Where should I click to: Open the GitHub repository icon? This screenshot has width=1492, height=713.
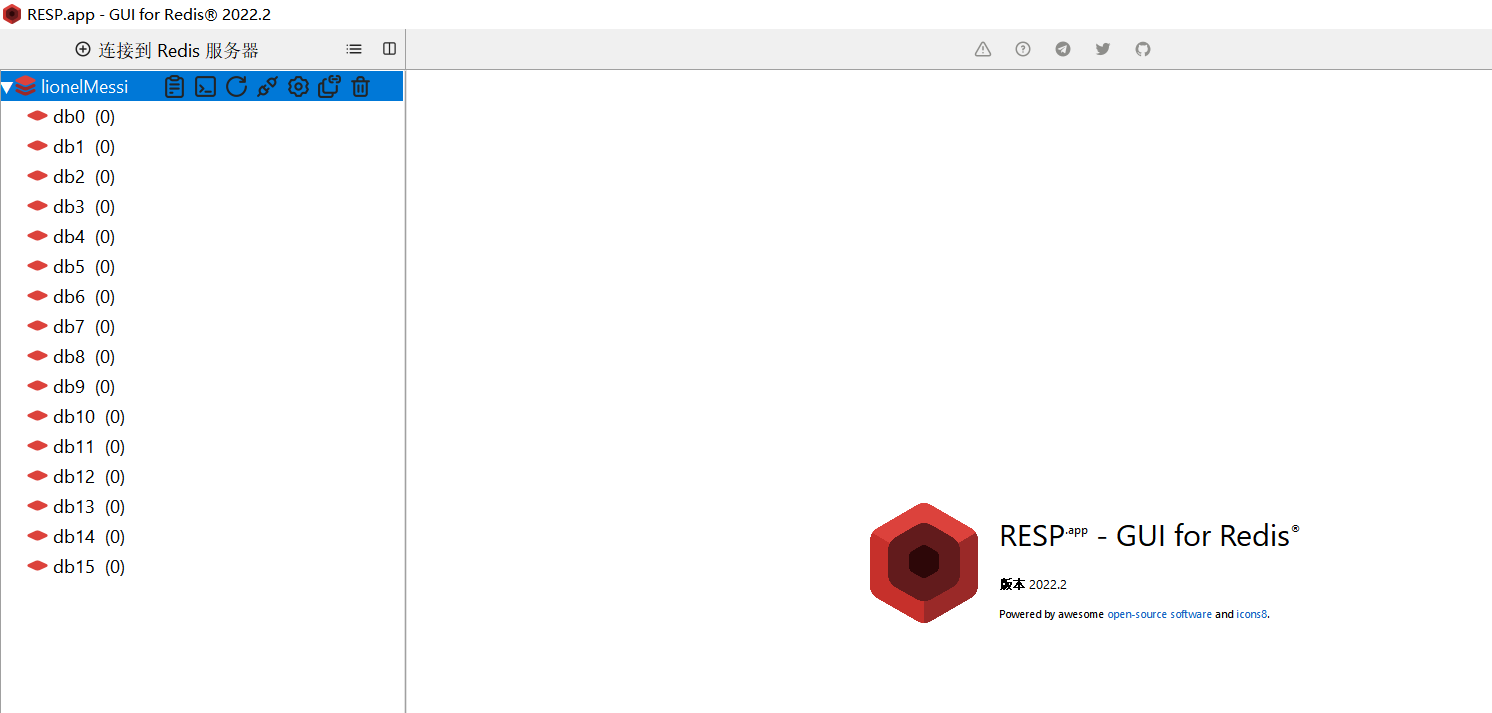pos(1143,49)
